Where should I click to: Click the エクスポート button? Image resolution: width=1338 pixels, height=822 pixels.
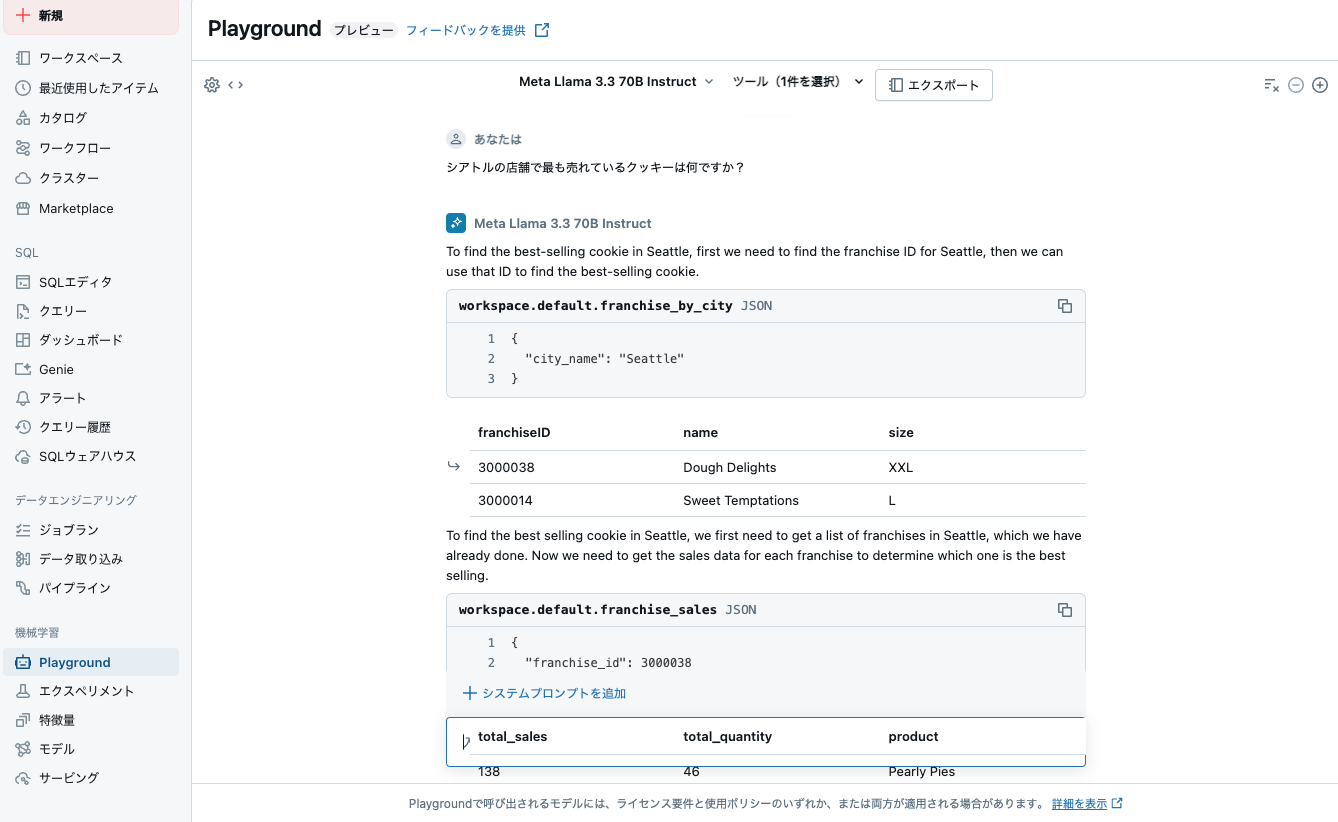coord(933,85)
